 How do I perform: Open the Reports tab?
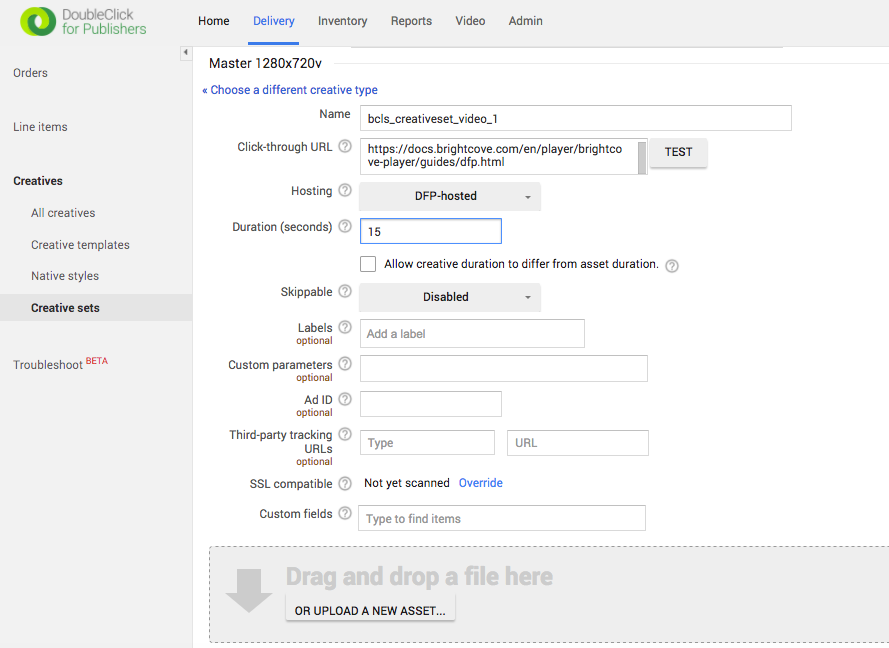point(411,21)
